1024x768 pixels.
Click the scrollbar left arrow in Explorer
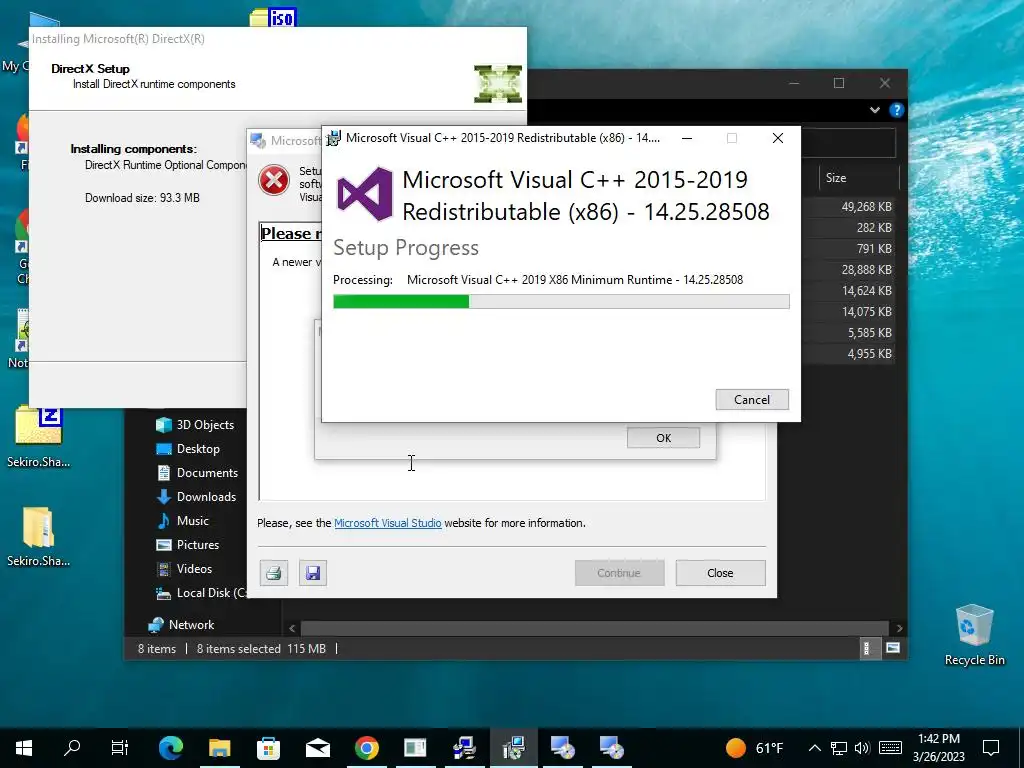coord(292,628)
